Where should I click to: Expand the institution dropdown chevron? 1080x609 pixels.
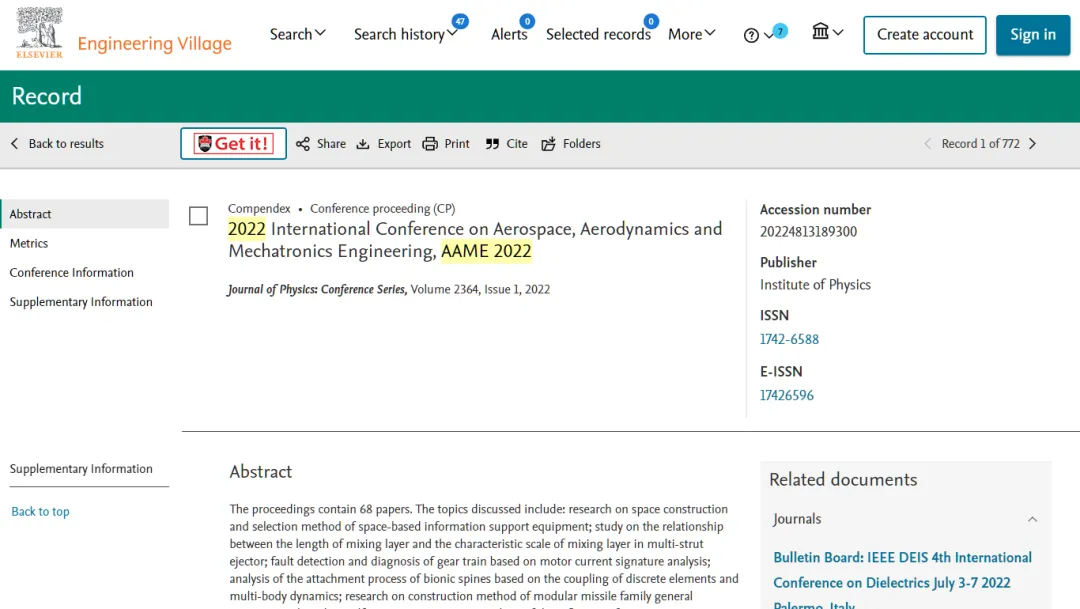click(838, 32)
